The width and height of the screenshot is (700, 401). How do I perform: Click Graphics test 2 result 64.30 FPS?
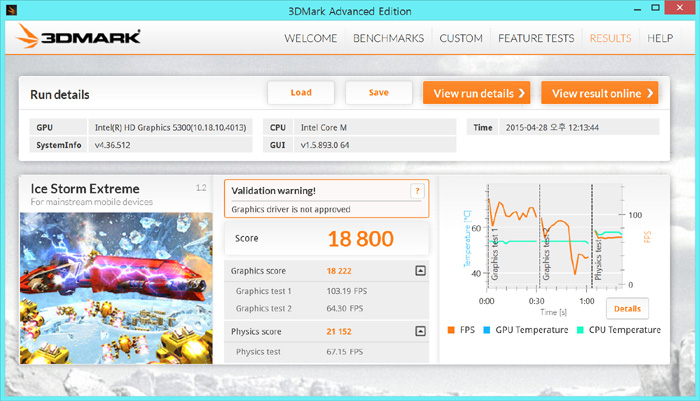[x=345, y=309]
